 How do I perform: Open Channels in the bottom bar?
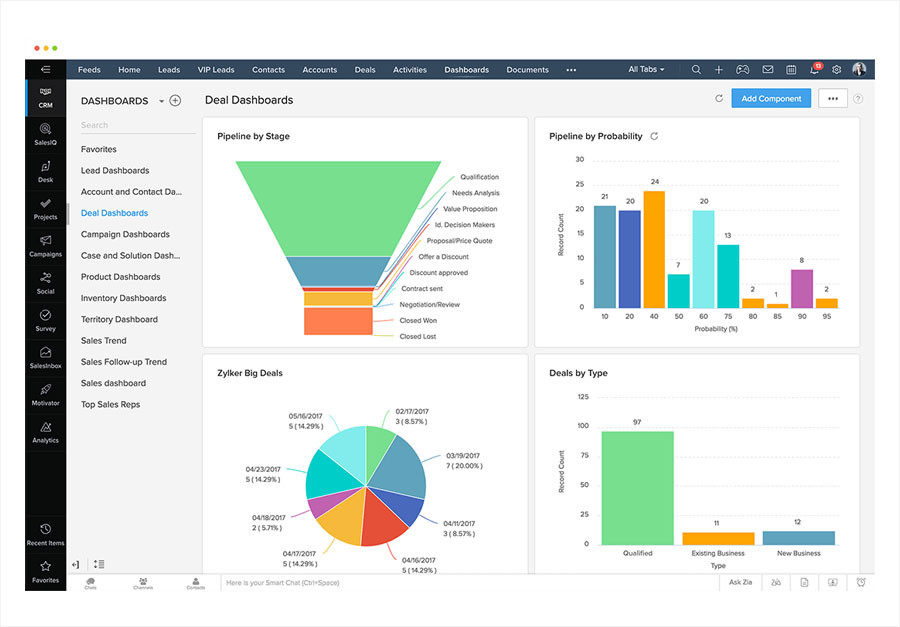(x=143, y=583)
